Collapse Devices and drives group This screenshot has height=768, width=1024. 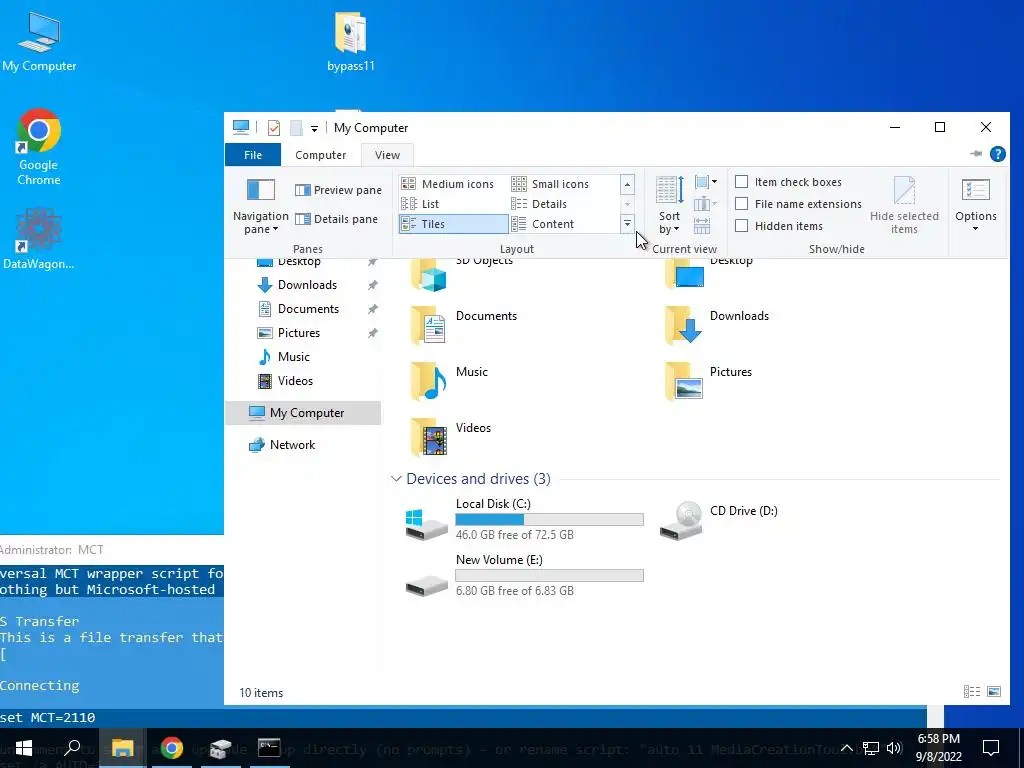coord(396,479)
